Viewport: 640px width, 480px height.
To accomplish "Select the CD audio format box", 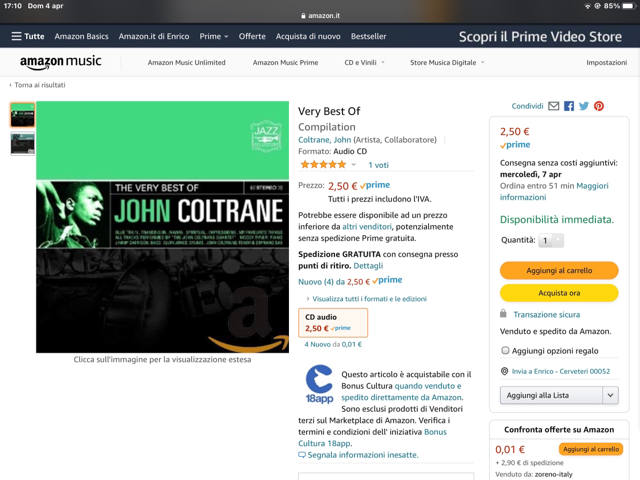I will [333, 322].
